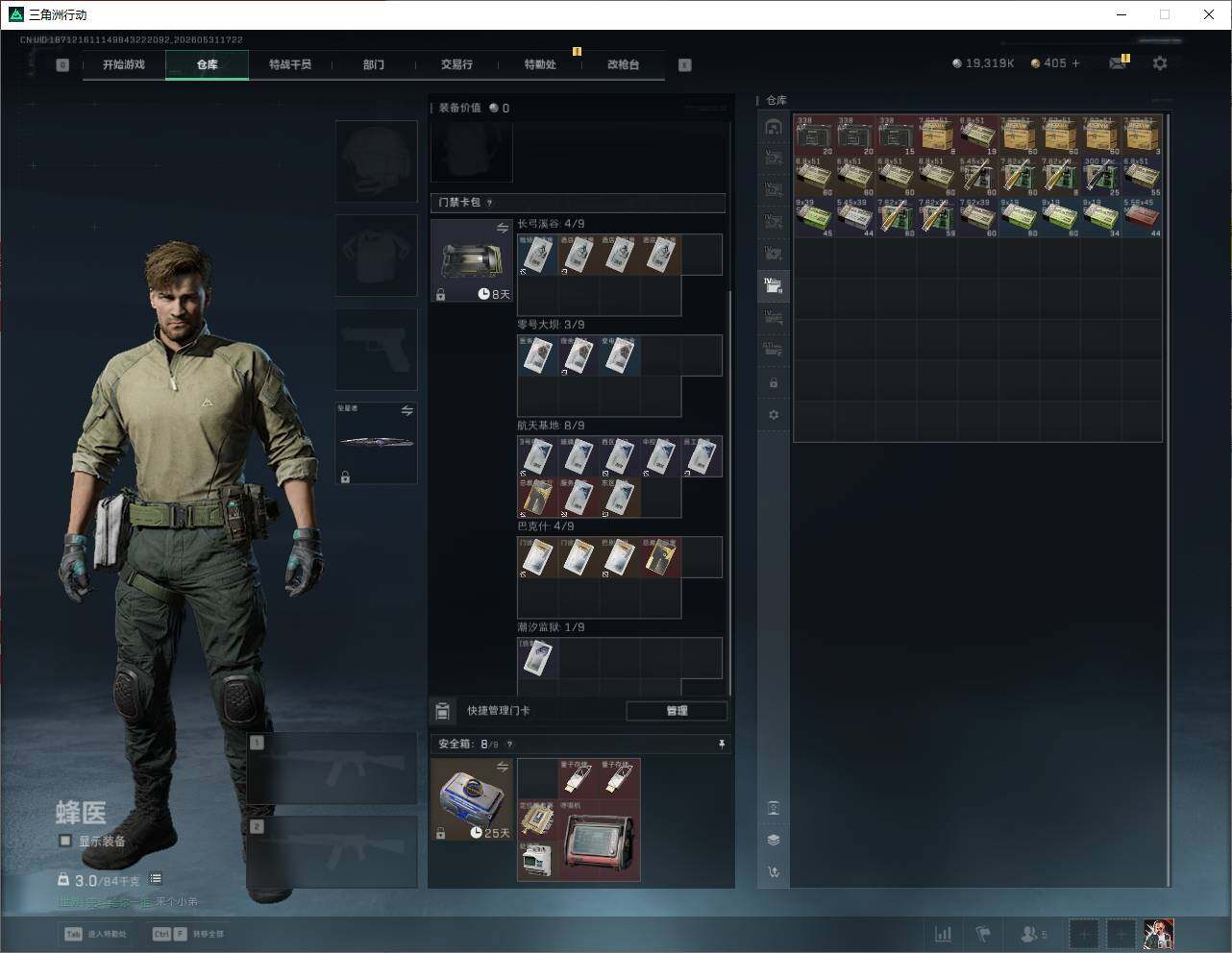
Task: Add premium currency with the plus icon
Action: [1075, 63]
